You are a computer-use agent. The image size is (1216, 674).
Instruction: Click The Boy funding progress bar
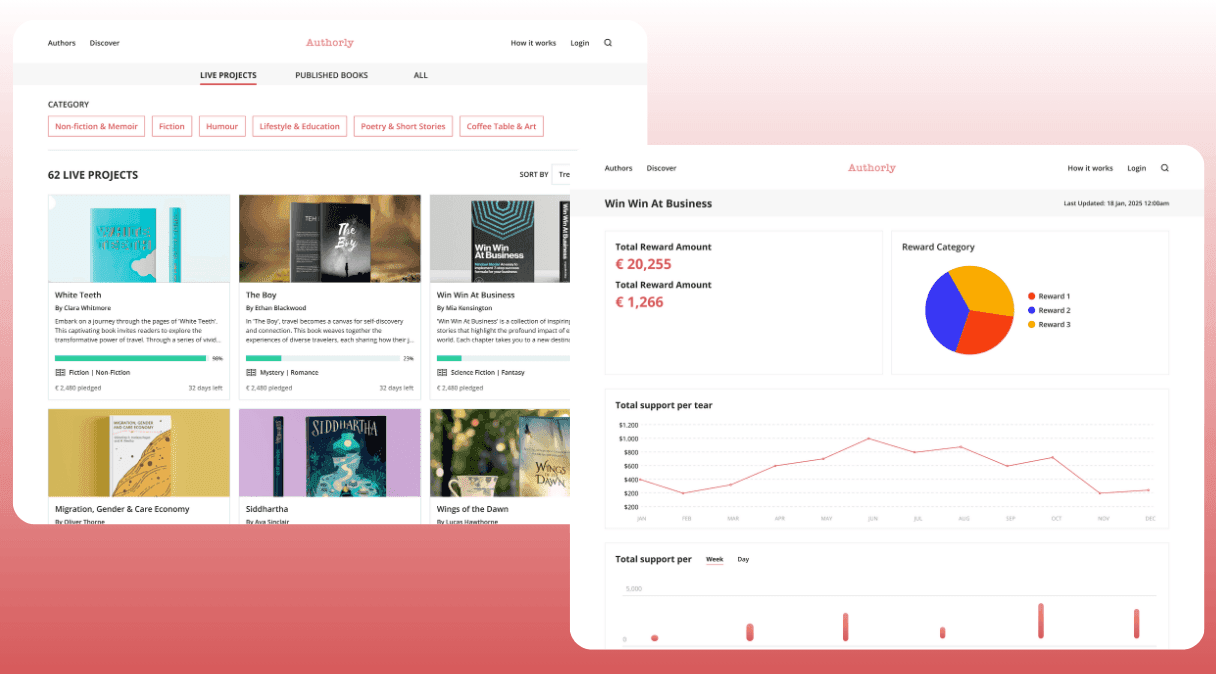click(322, 358)
